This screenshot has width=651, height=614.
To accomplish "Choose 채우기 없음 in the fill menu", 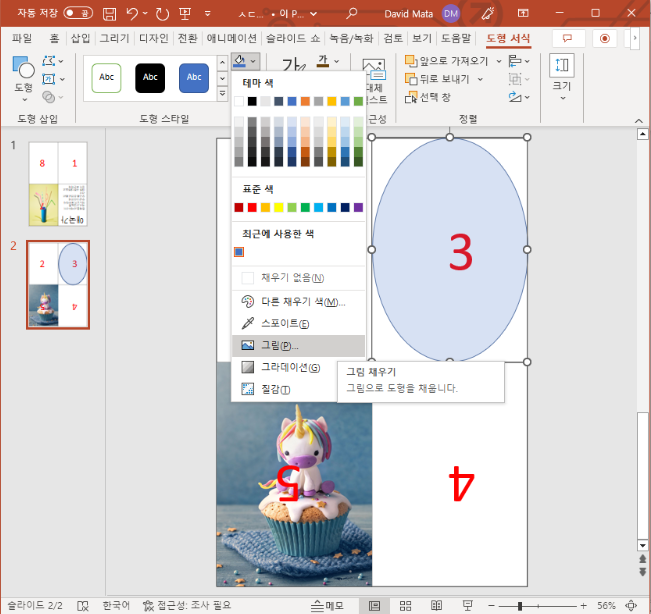I will [298, 277].
